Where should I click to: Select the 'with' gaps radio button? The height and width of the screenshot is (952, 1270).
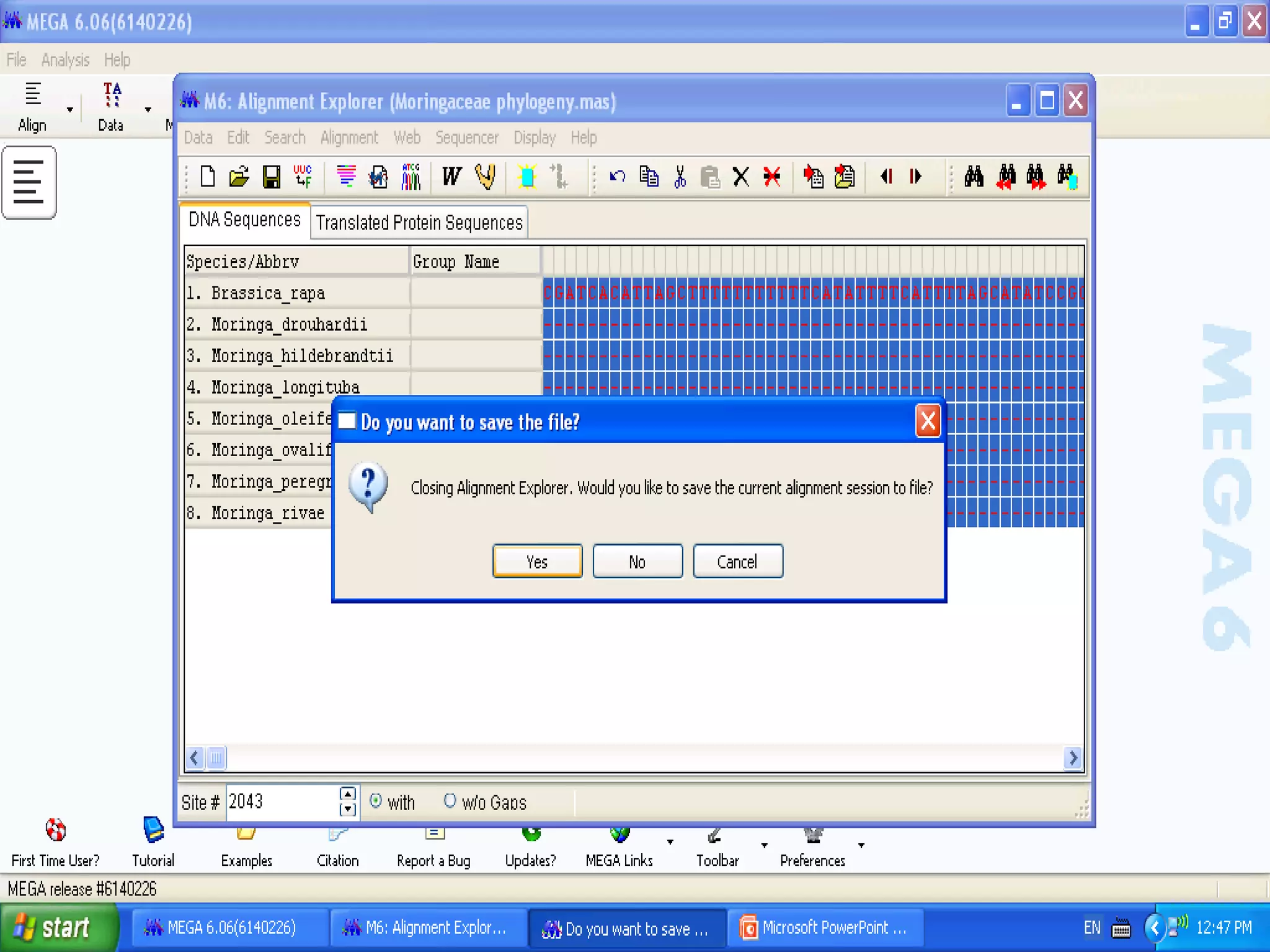click(376, 801)
